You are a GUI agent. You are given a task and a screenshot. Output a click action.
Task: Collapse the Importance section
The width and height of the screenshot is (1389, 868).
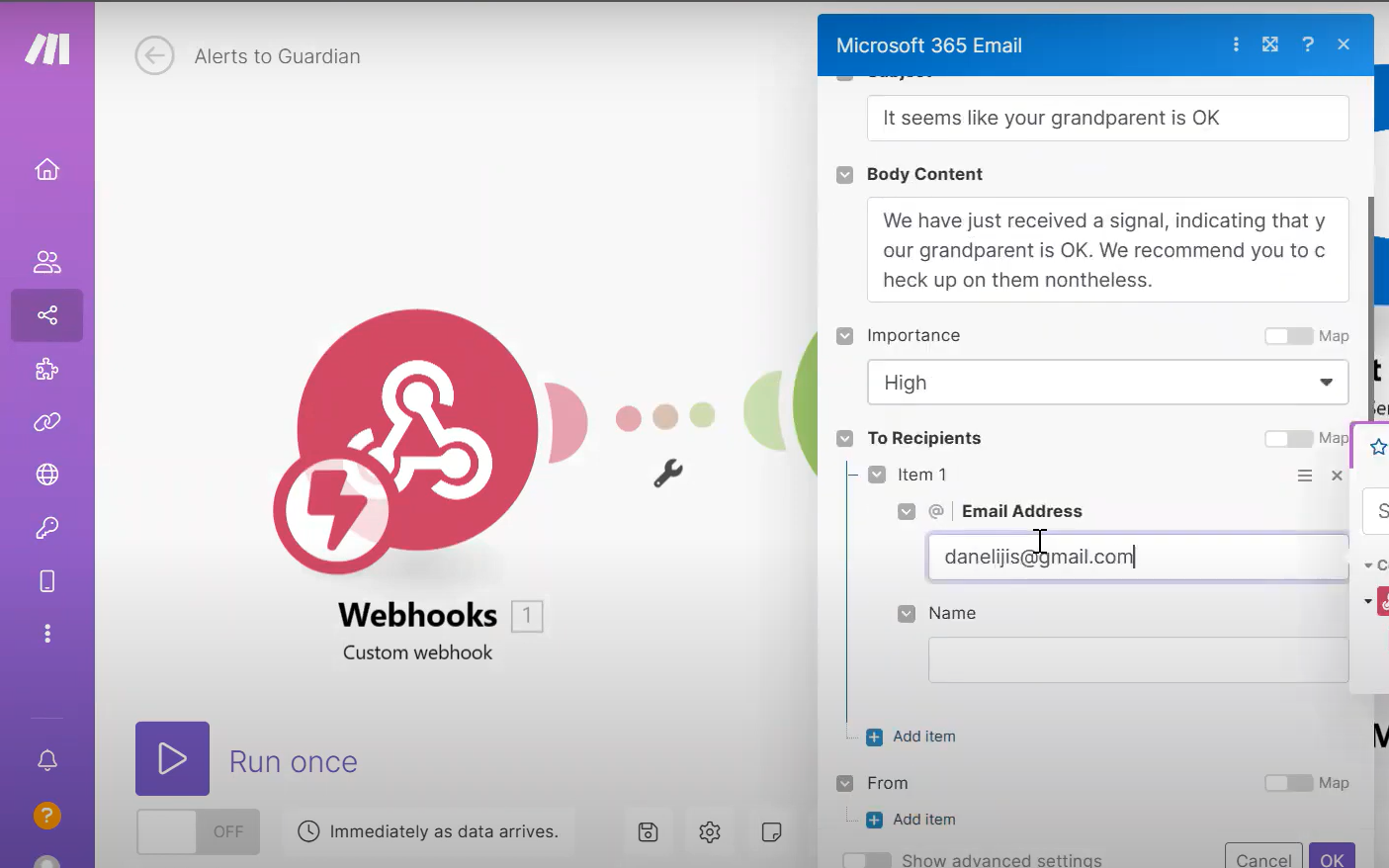(x=844, y=336)
